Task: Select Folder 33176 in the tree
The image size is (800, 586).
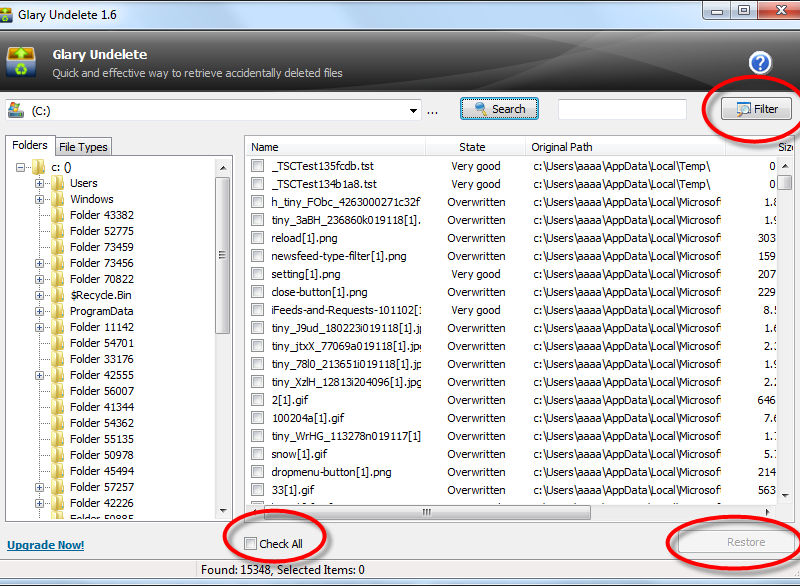Action: point(102,359)
